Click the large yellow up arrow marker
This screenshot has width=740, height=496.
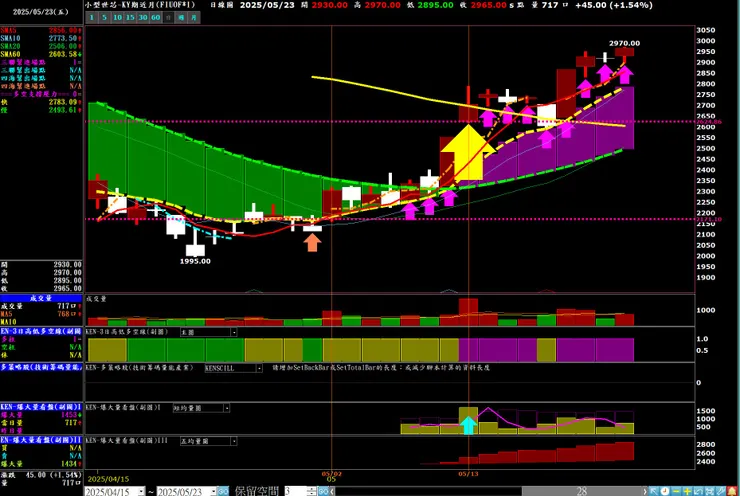[468, 151]
